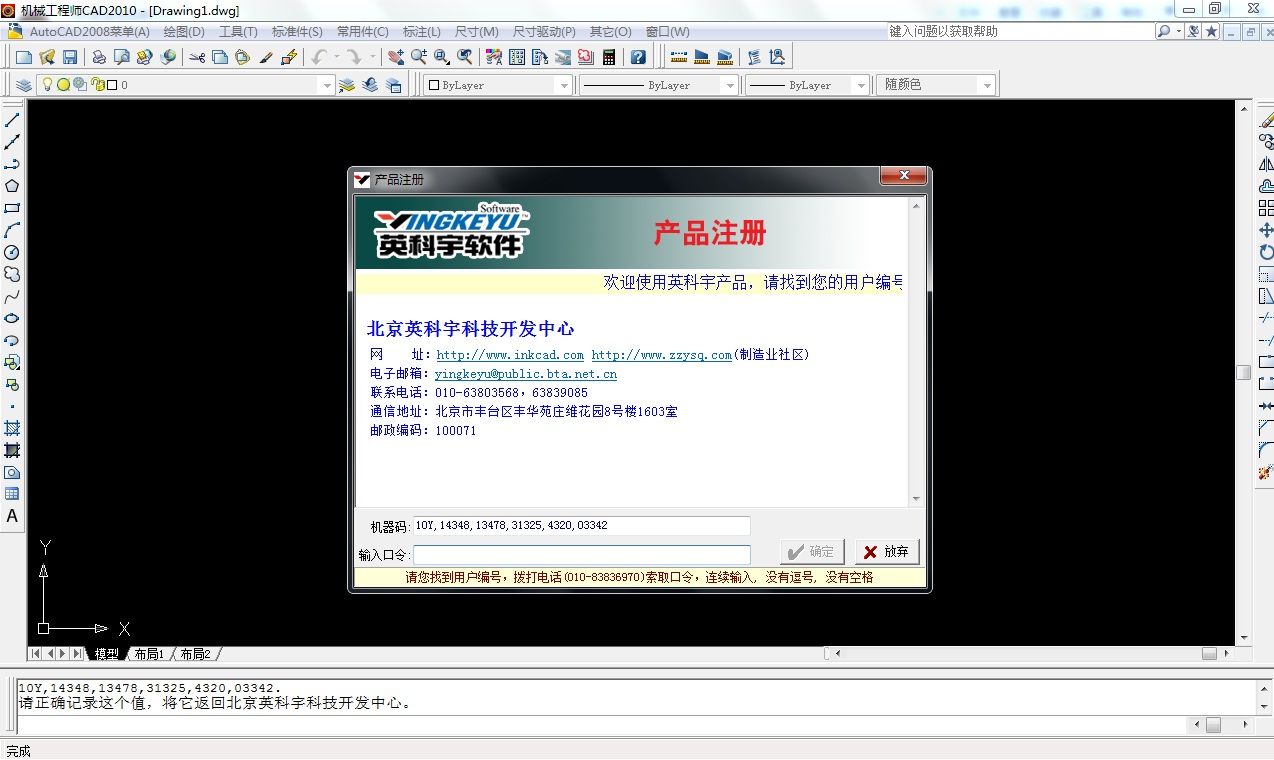Open the AutoCAD2008菜单(A) menu
This screenshot has height=760, width=1274.
(89, 31)
